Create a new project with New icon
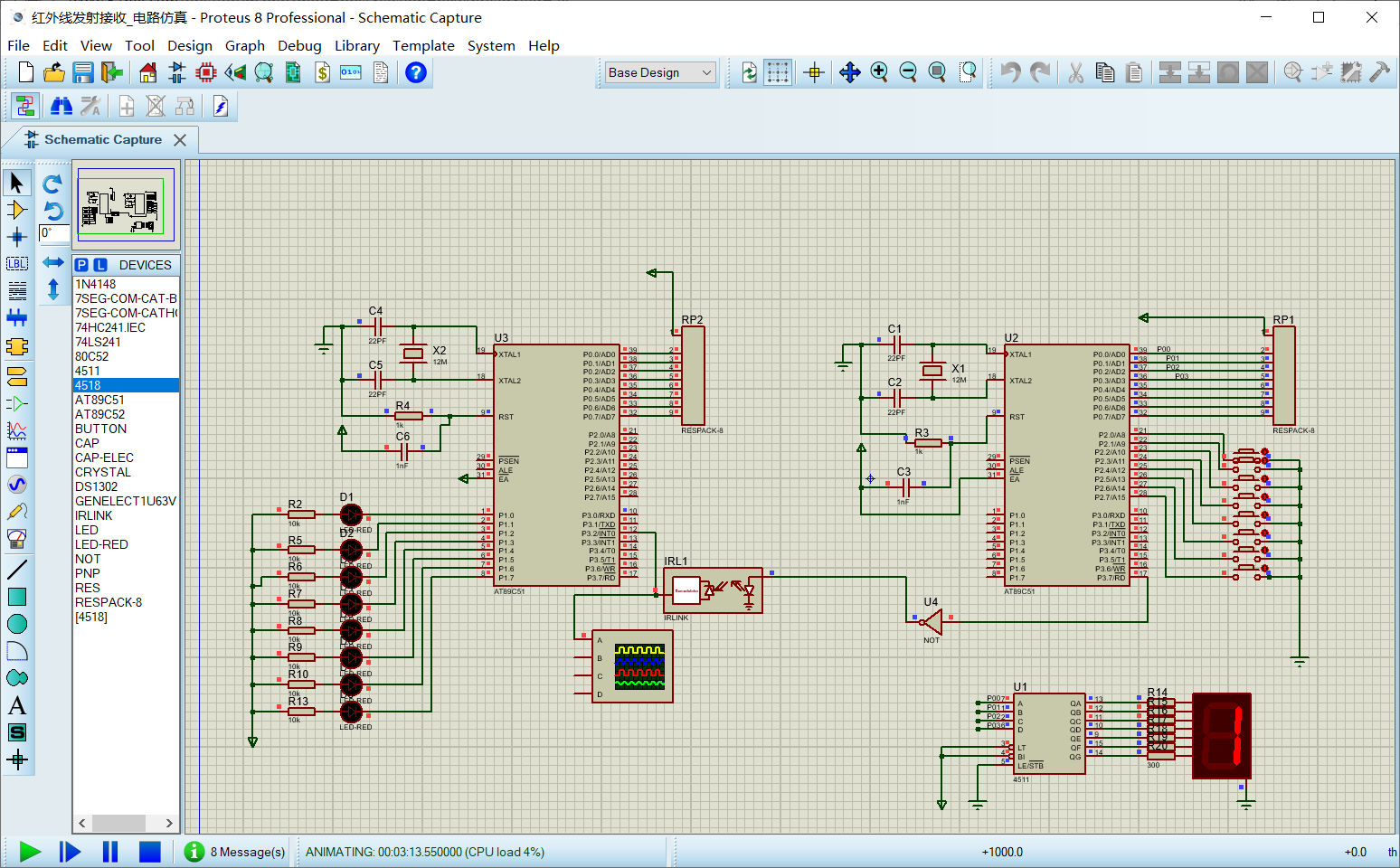 [x=26, y=72]
